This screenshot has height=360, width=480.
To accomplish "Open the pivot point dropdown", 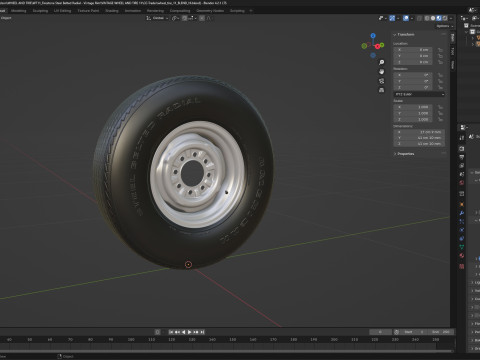I will [176, 18].
